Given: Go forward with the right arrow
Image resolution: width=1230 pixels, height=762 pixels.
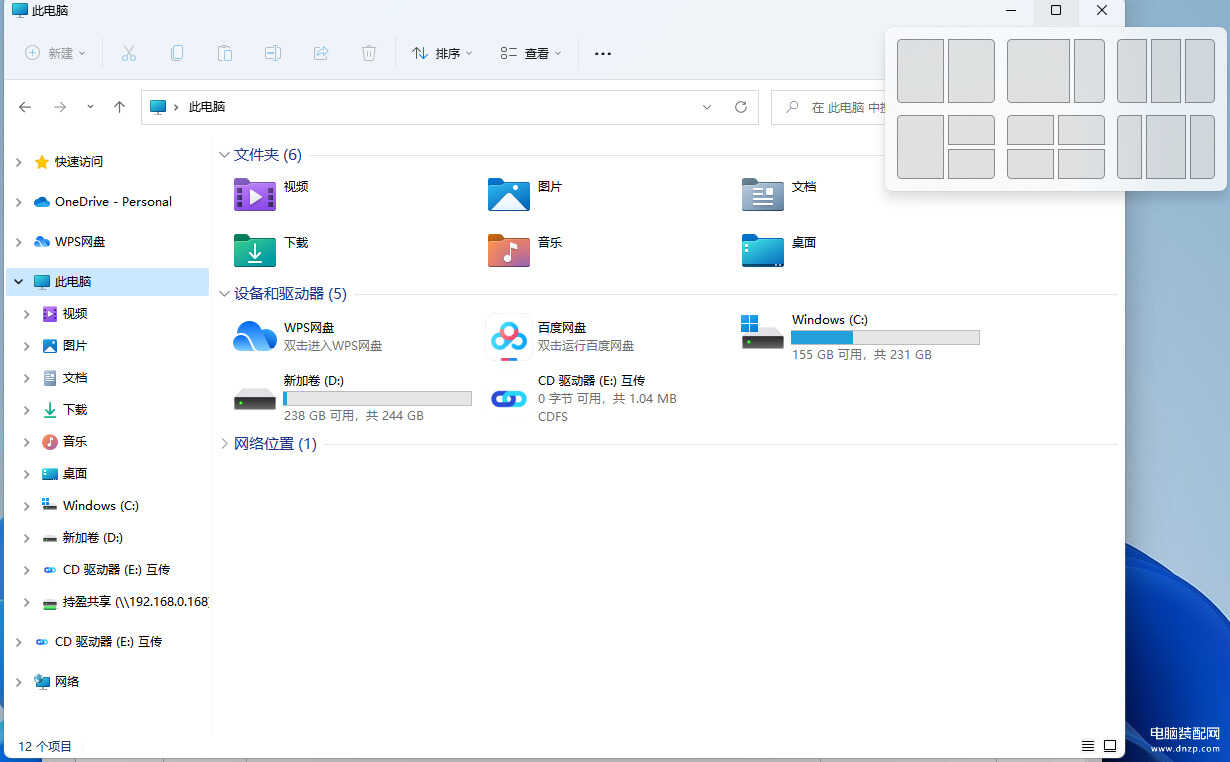Looking at the screenshot, I should point(60,107).
